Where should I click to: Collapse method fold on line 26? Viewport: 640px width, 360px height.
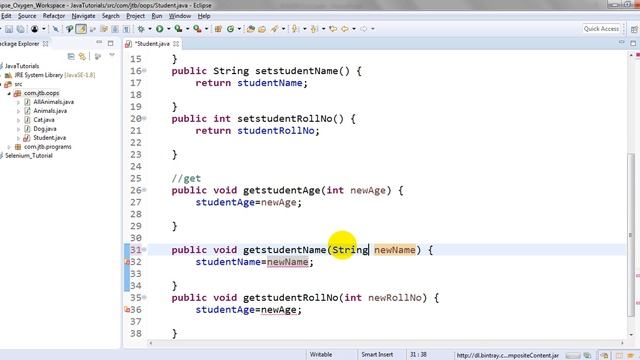point(144,190)
